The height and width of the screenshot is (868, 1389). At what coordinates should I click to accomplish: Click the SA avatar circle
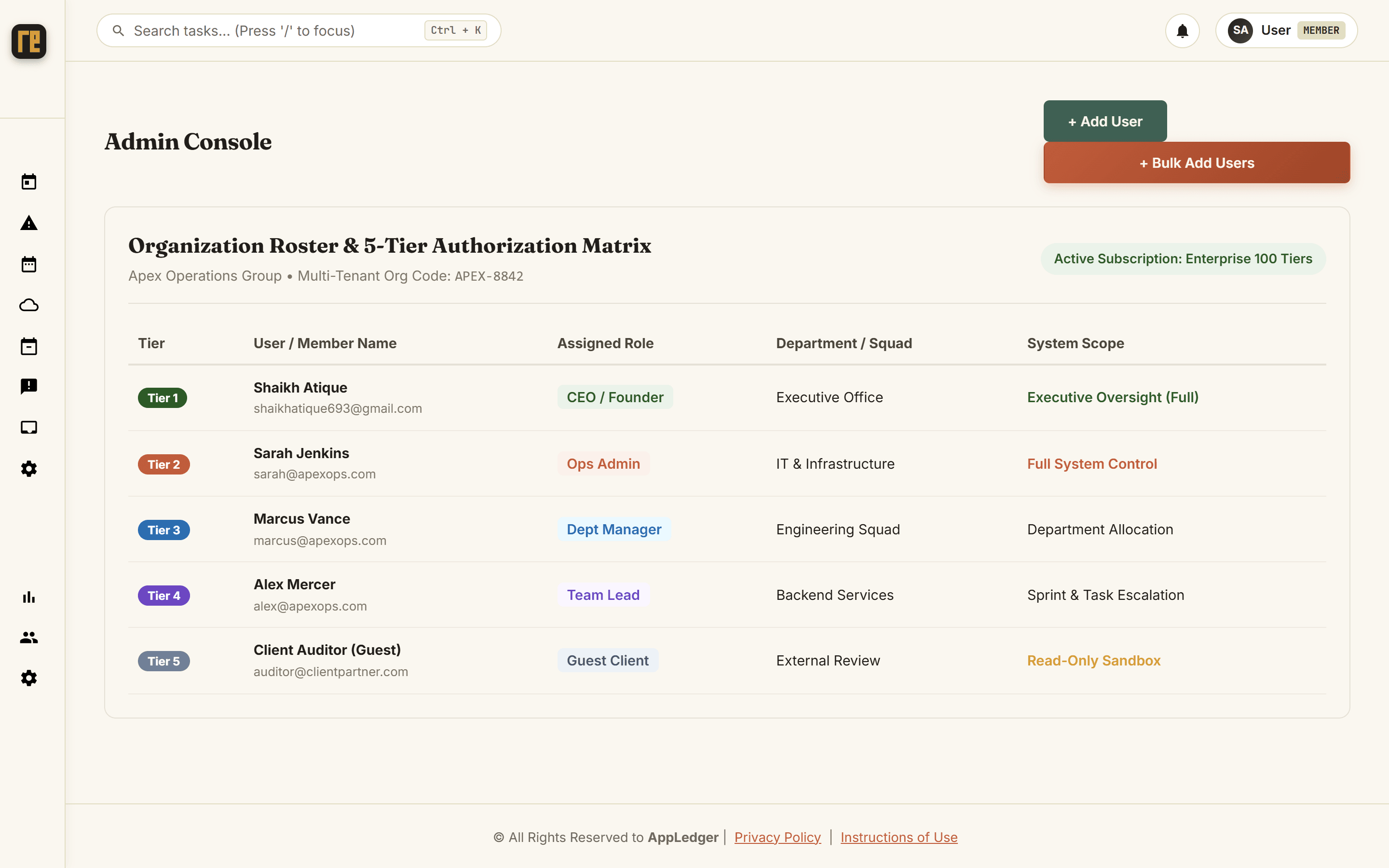pos(1240,30)
